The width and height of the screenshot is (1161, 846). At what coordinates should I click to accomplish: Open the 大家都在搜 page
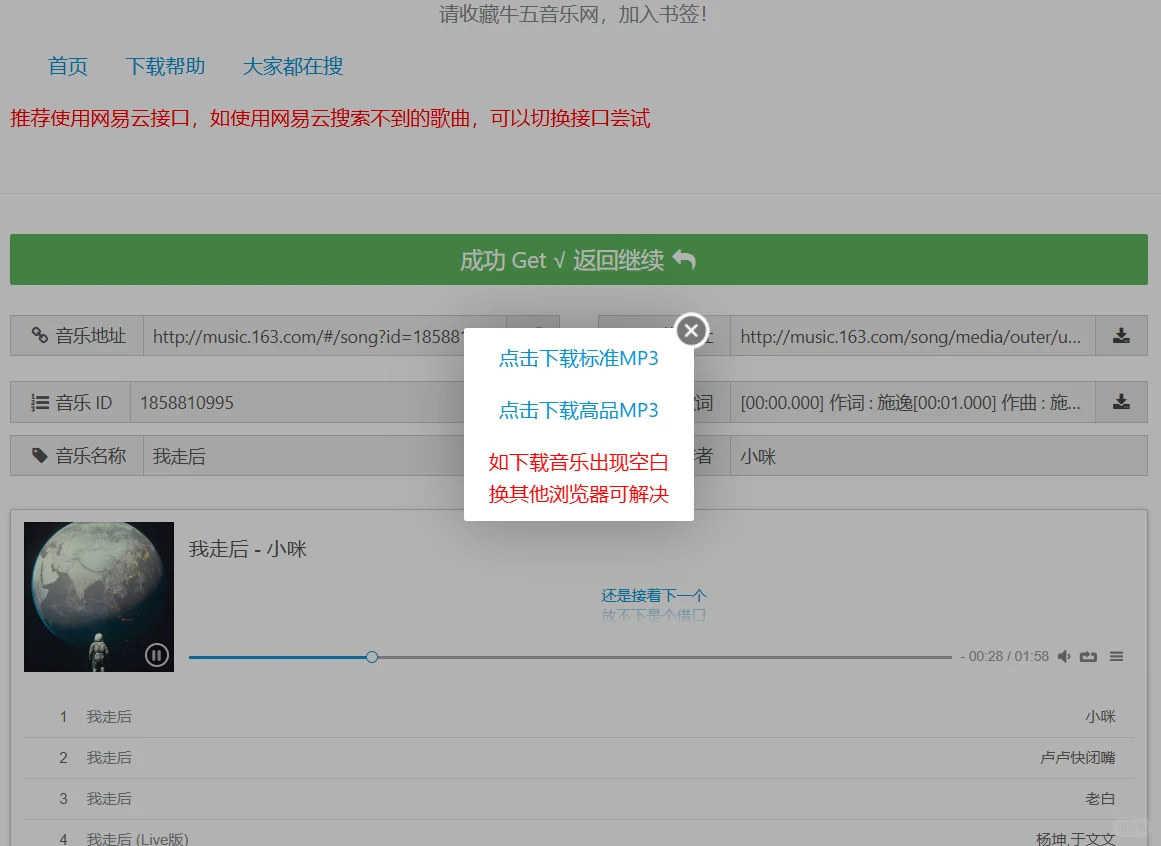[x=294, y=66]
